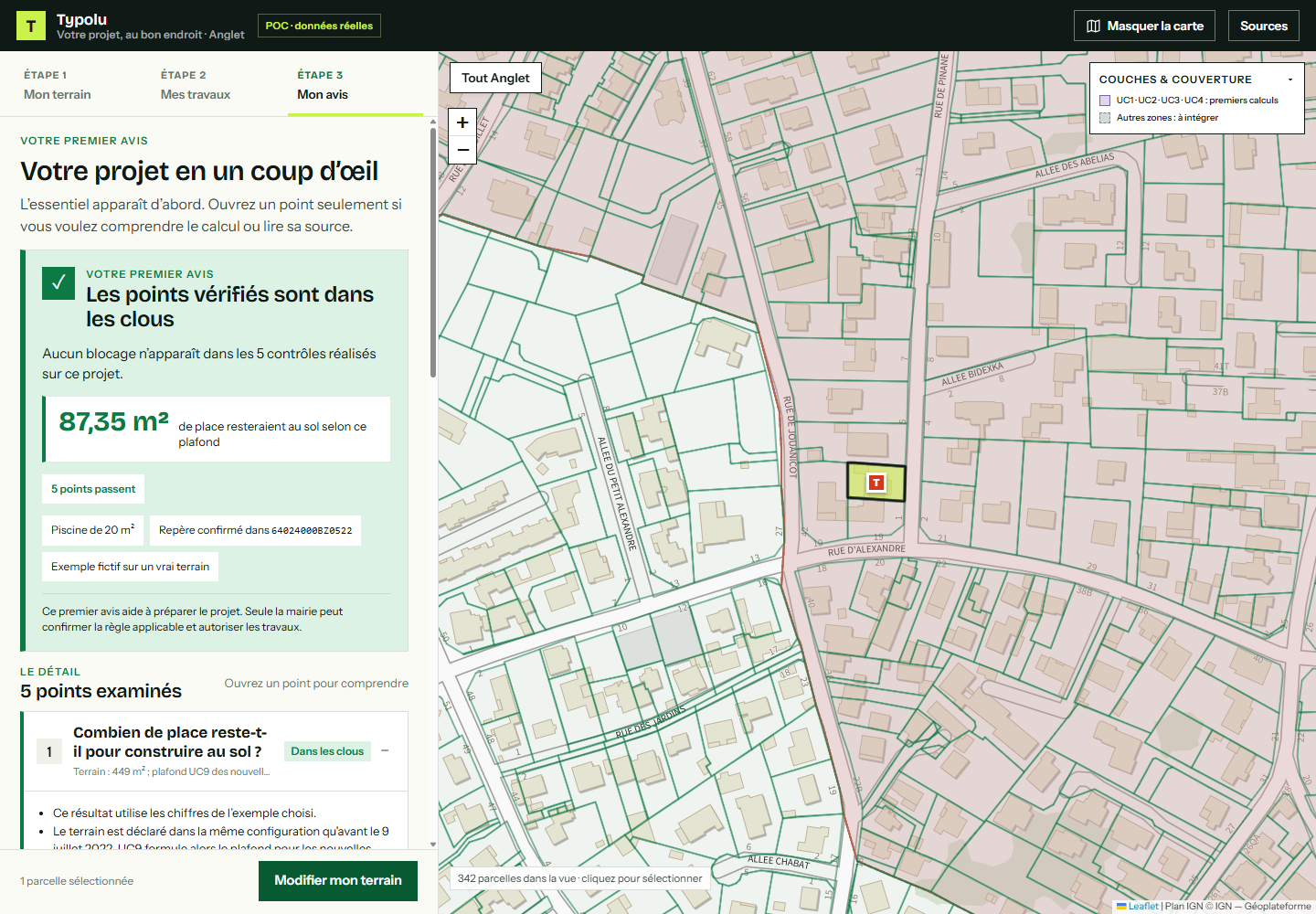Click the red T marker on selected parcel
Screen dimensions: 1316x914
point(876,483)
